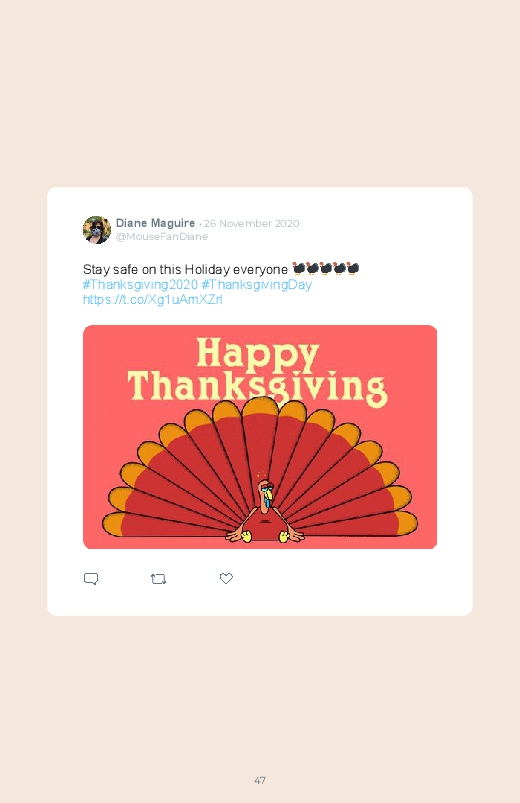Open the @MouseFanDiane handle
Viewport: 520px width, 803px height.
[162, 237]
